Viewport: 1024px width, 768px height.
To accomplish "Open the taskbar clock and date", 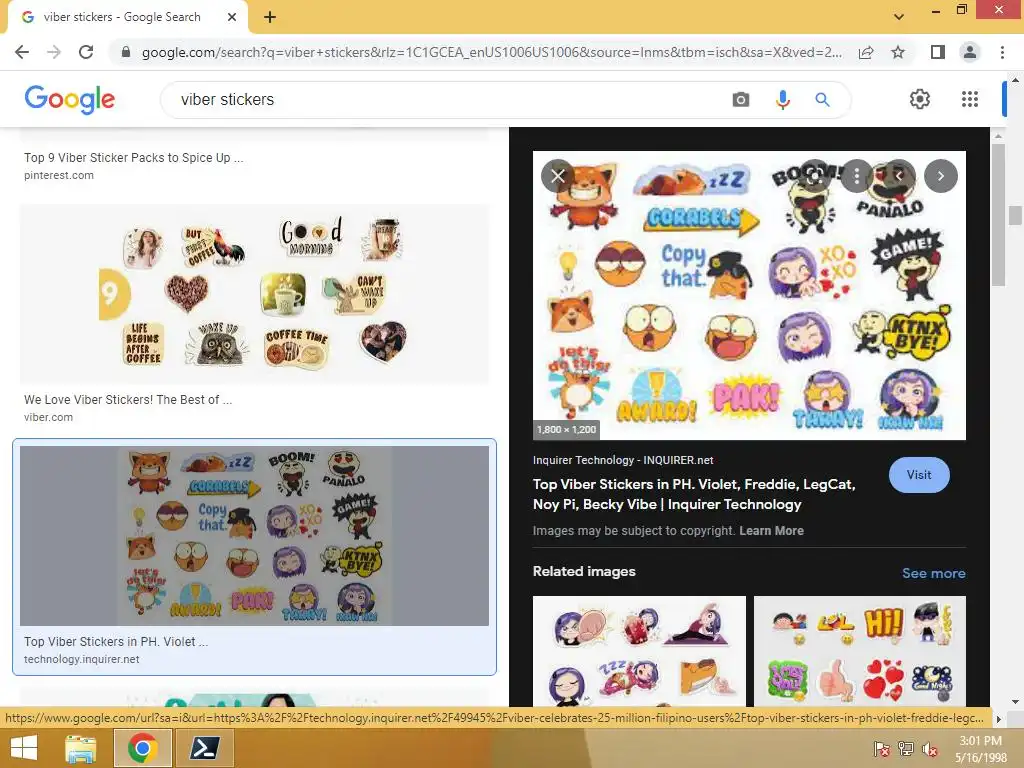I will (x=981, y=749).
